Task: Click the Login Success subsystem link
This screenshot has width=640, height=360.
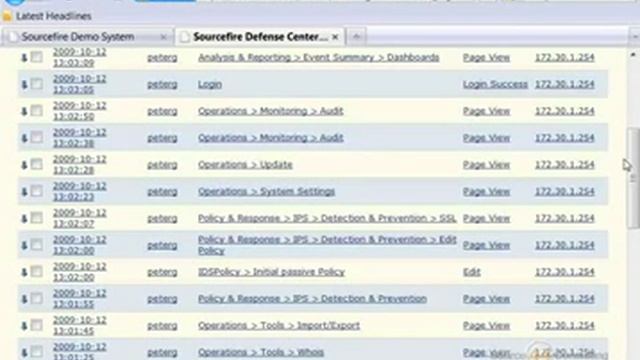Action: [495, 84]
